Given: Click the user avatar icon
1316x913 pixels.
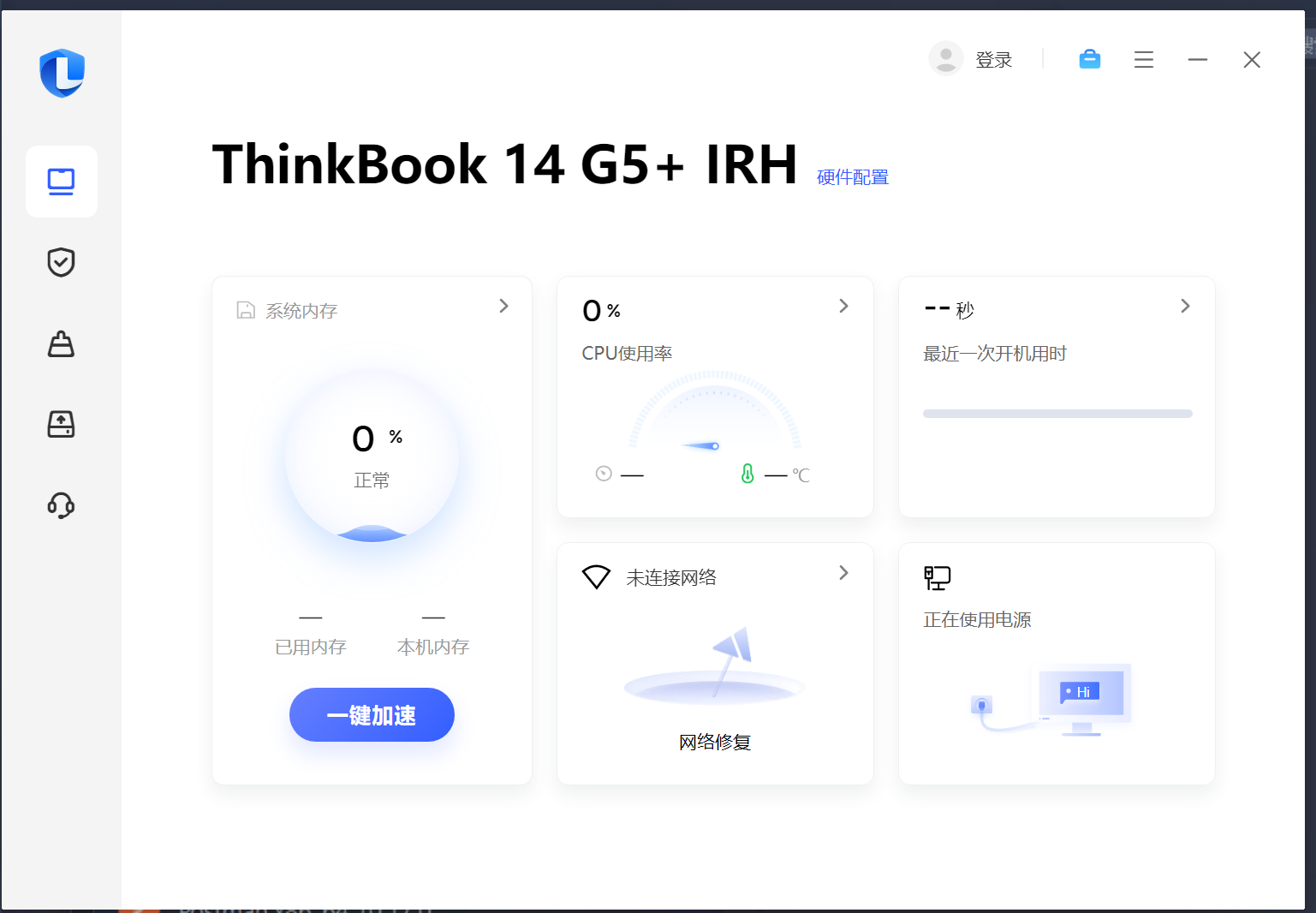Looking at the screenshot, I should [946, 59].
